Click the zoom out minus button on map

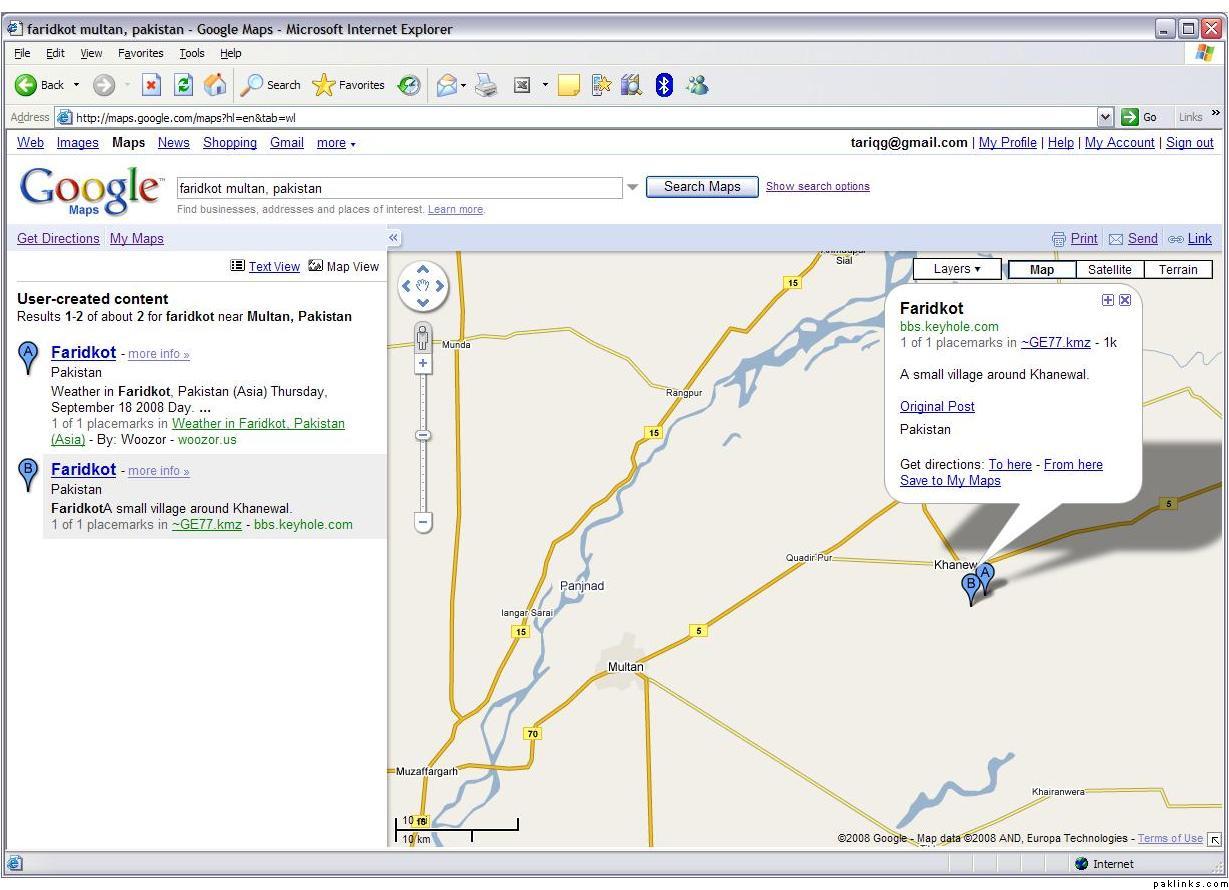pyautogui.click(x=423, y=521)
